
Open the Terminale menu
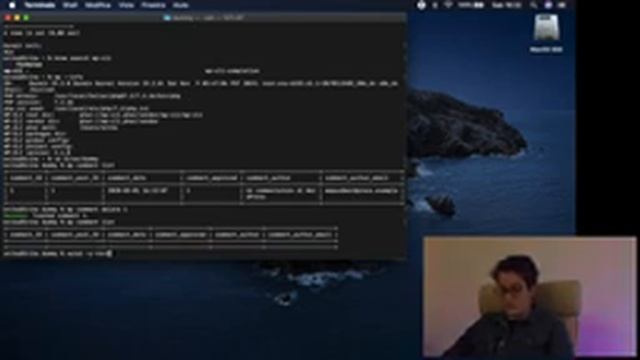click(x=40, y=5)
